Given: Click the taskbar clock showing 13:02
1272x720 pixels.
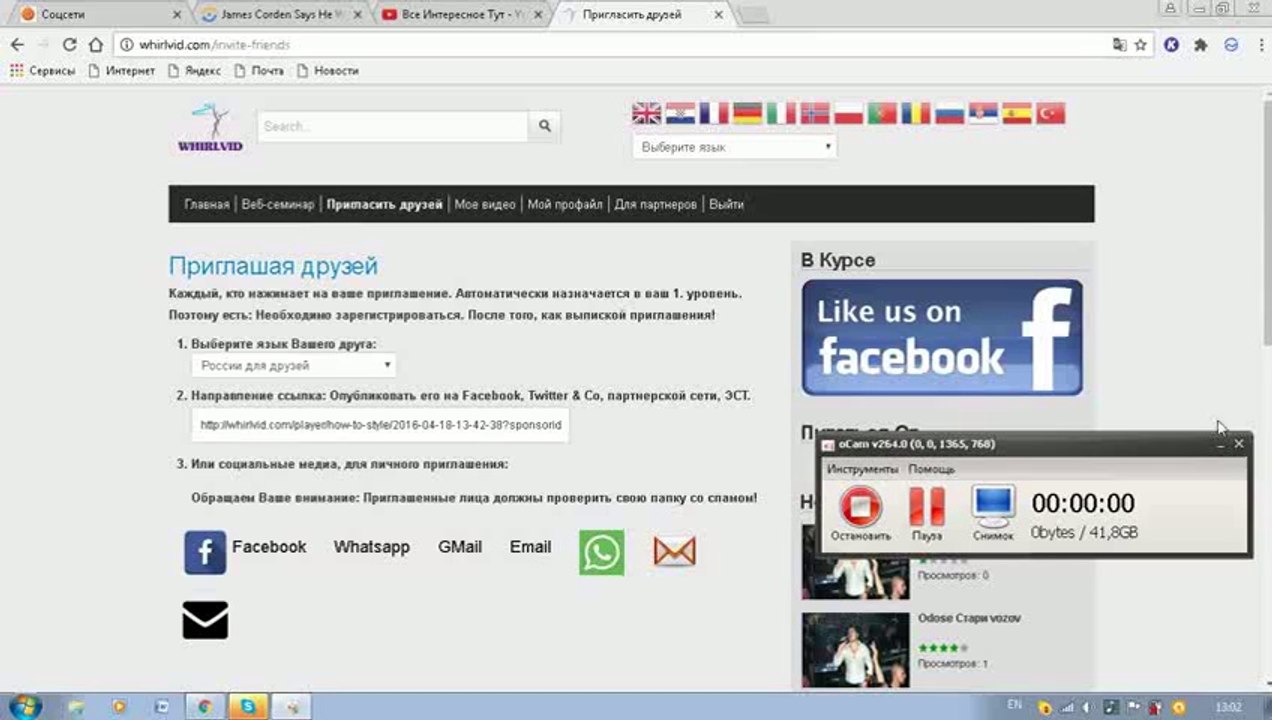Looking at the screenshot, I should 1228,707.
